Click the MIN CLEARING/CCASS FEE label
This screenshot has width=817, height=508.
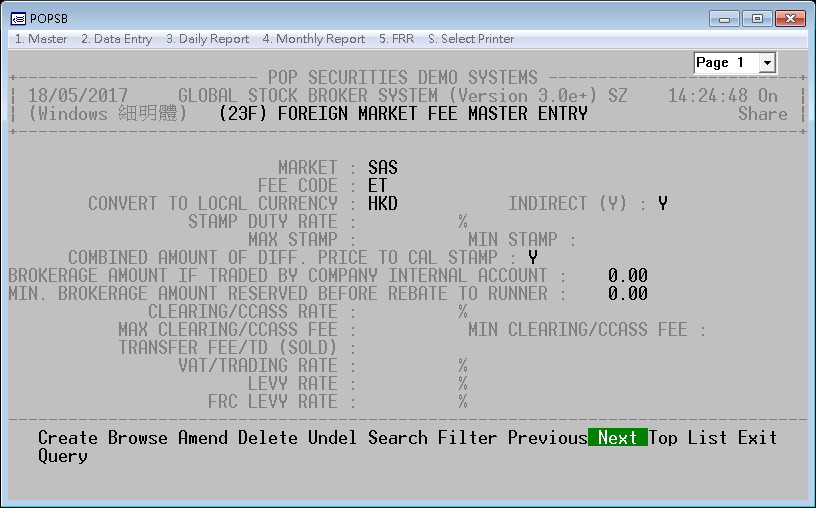click(x=578, y=330)
